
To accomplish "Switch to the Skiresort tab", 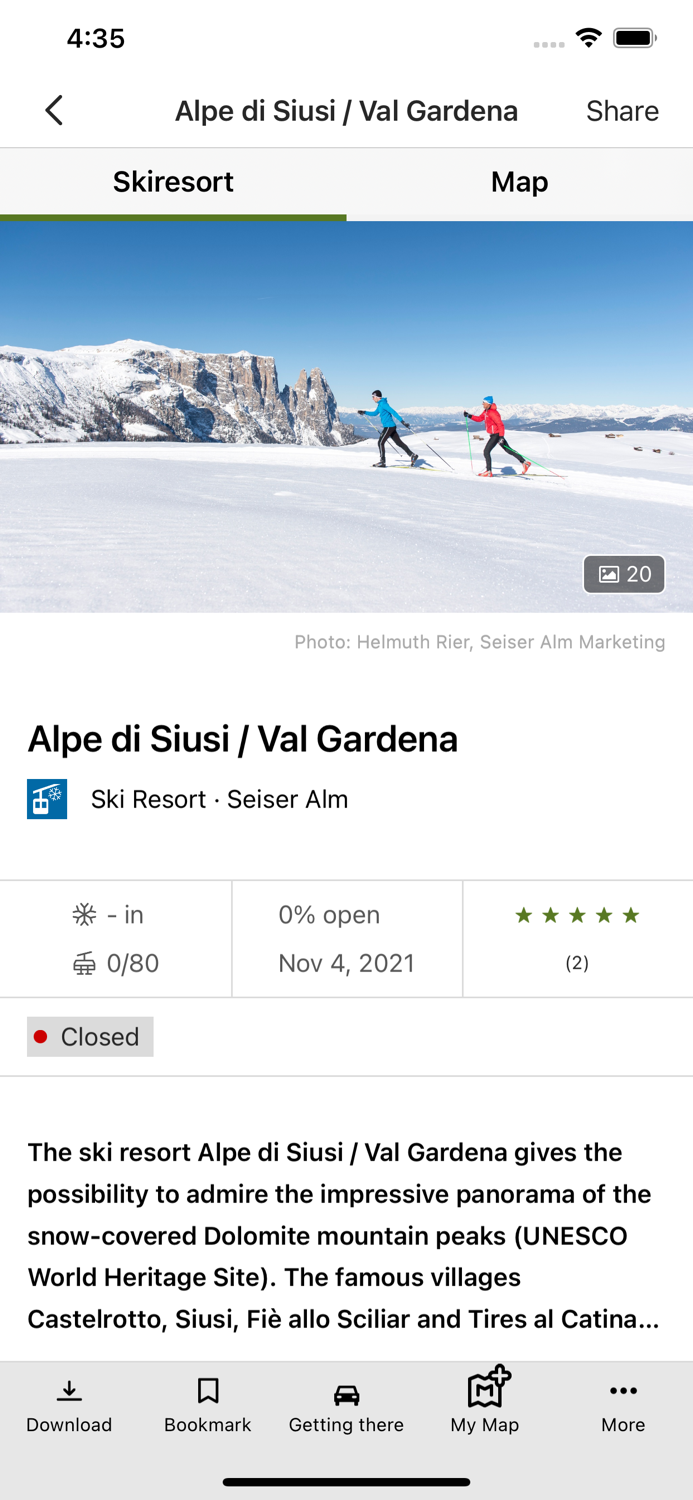I will [x=172, y=182].
